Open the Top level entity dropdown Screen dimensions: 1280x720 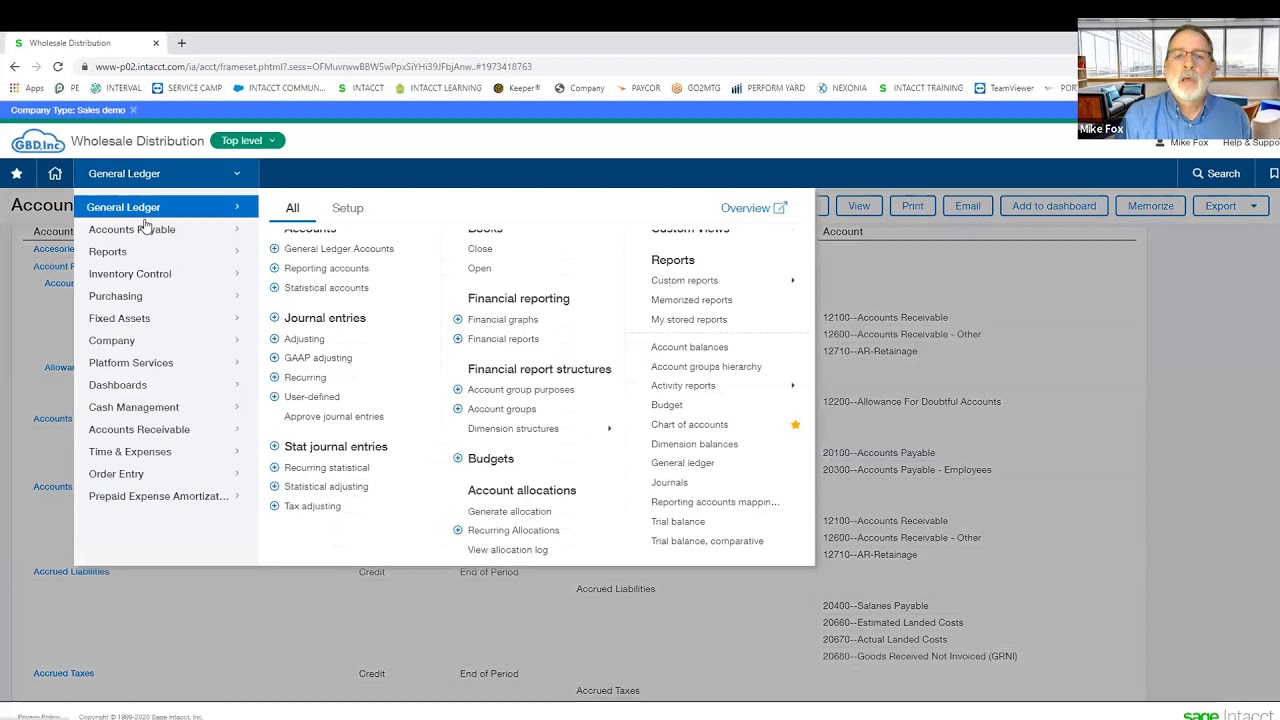pyautogui.click(x=248, y=141)
